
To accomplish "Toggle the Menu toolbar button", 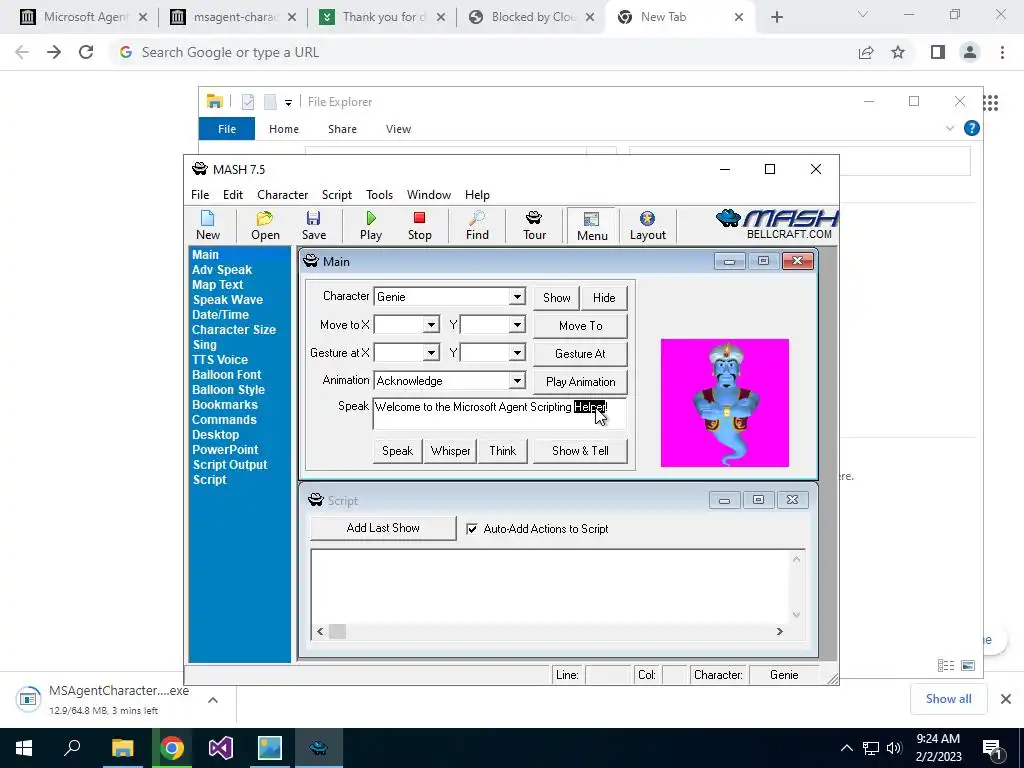I will [x=592, y=226].
